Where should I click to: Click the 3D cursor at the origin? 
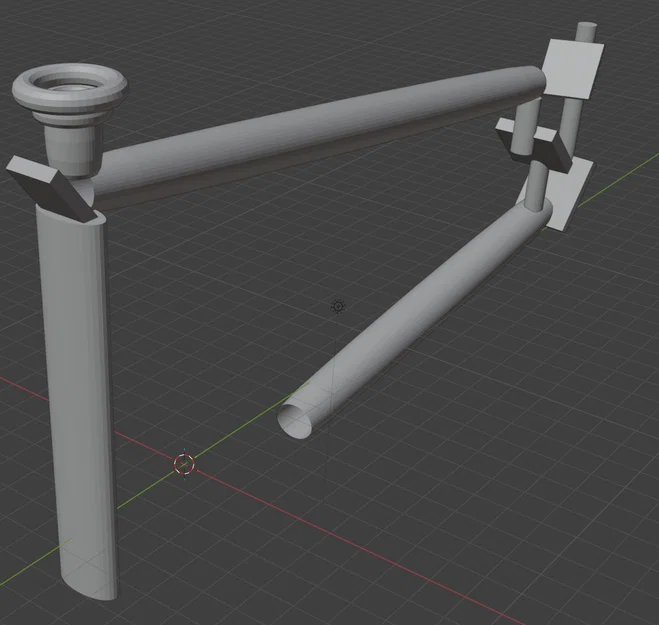tap(184, 464)
